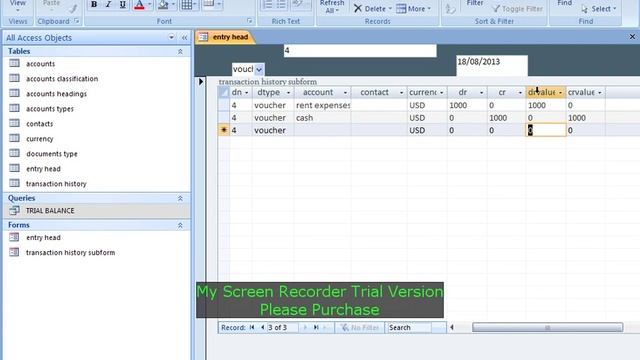Open the Clipboard group dialog launcher
This screenshot has height=360, width=640.
point(77,21)
